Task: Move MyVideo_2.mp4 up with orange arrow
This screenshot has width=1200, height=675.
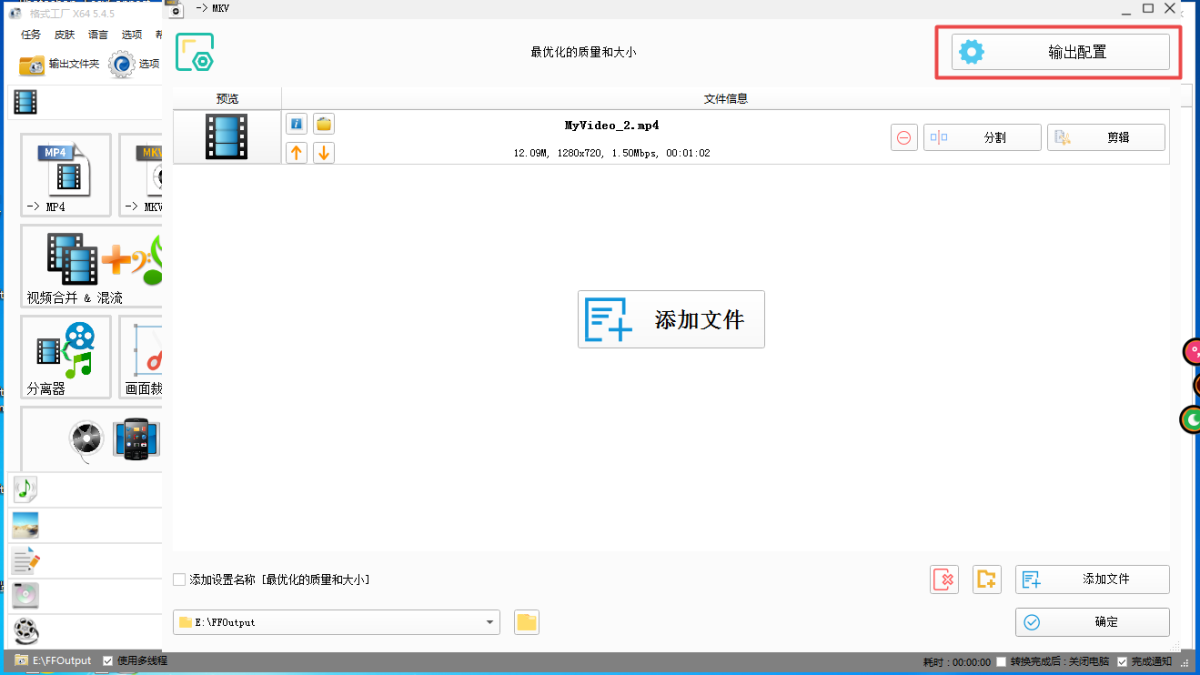Action: coord(296,153)
